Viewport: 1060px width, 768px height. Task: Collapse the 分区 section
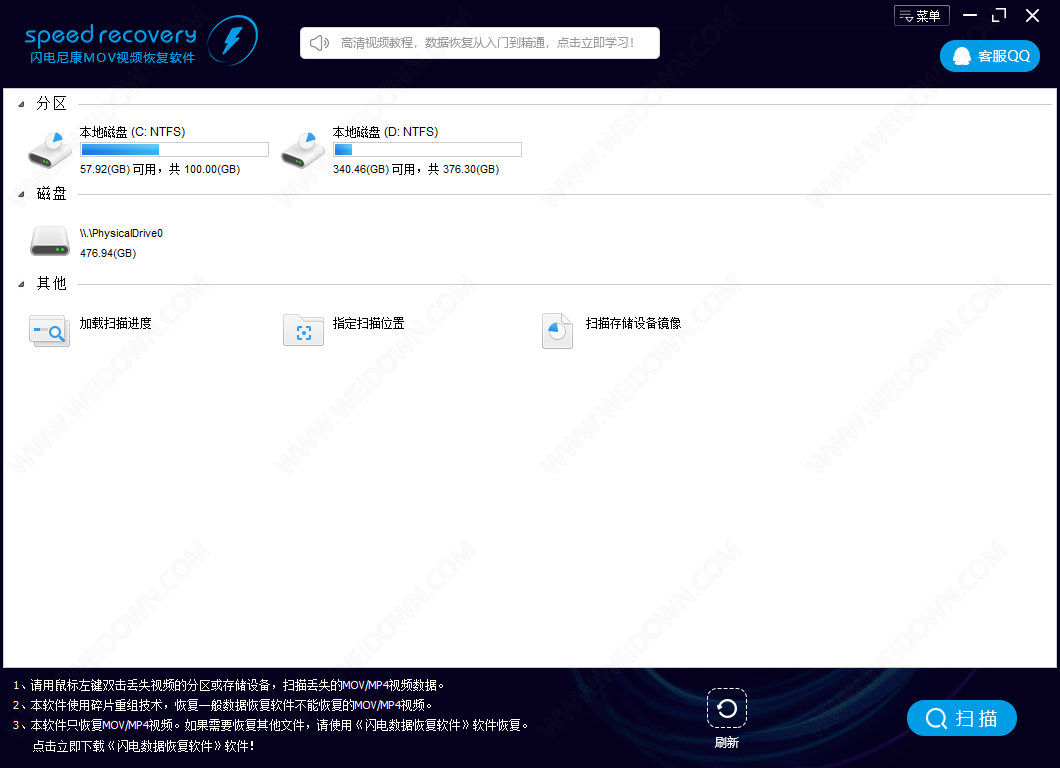(21, 104)
